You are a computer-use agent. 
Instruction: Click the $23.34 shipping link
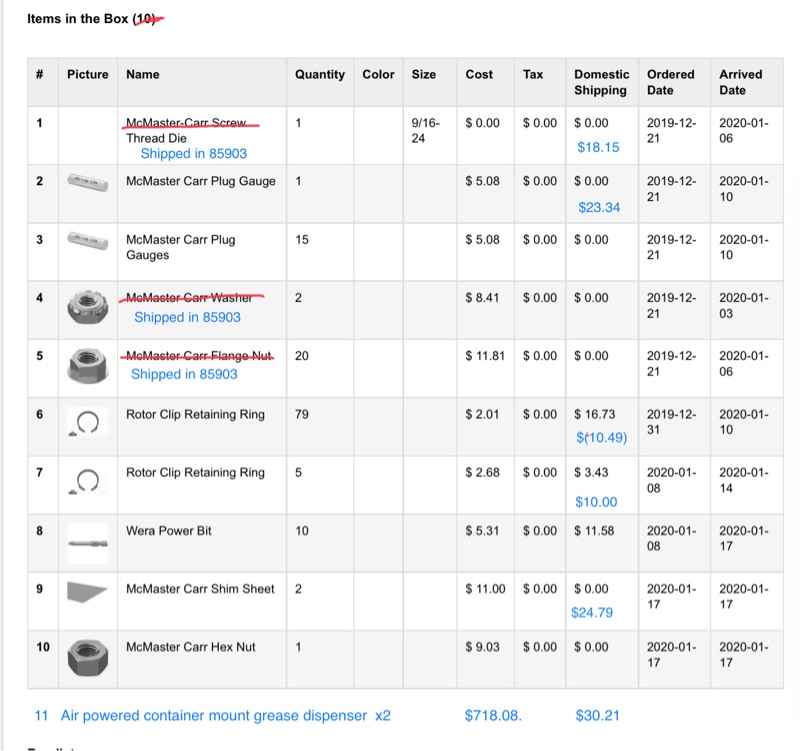[x=599, y=208]
